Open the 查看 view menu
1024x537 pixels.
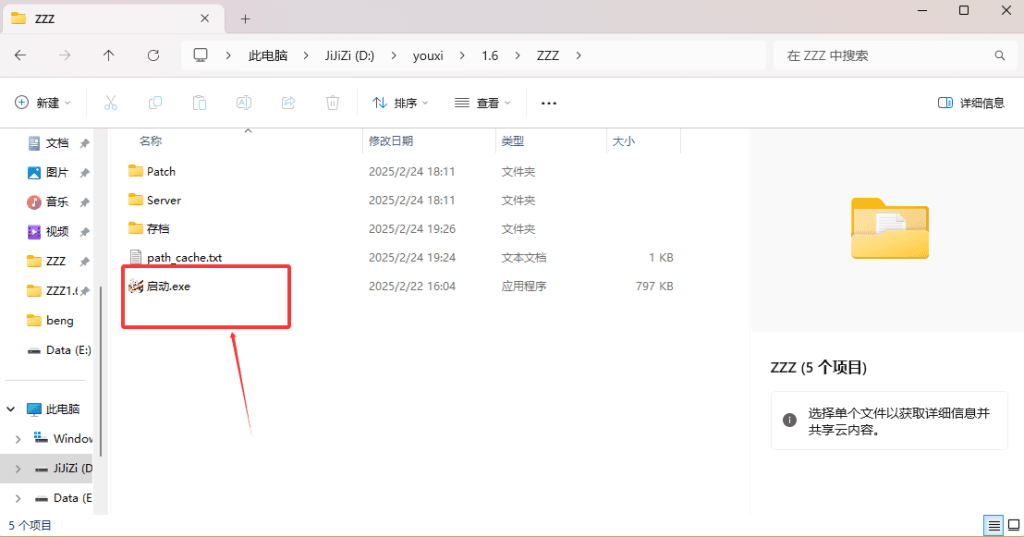pyautogui.click(x=482, y=103)
